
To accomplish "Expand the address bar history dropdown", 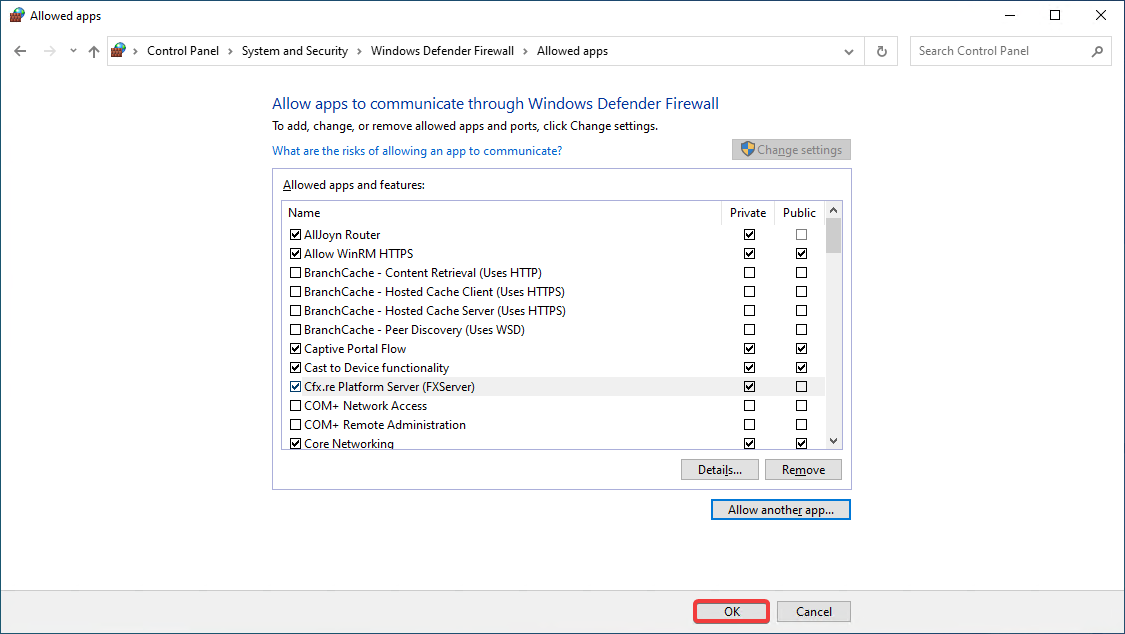I will (x=849, y=52).
